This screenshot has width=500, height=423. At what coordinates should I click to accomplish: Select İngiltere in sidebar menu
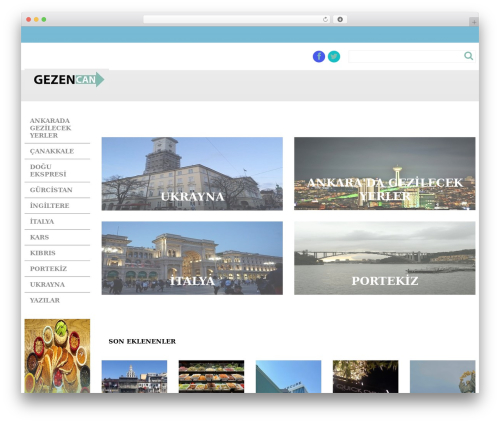[50, 206]
